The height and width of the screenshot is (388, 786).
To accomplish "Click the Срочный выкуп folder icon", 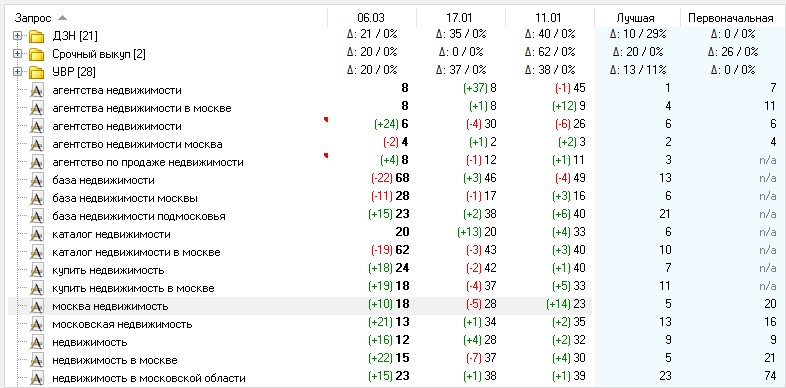I will (x=37, y=54).
